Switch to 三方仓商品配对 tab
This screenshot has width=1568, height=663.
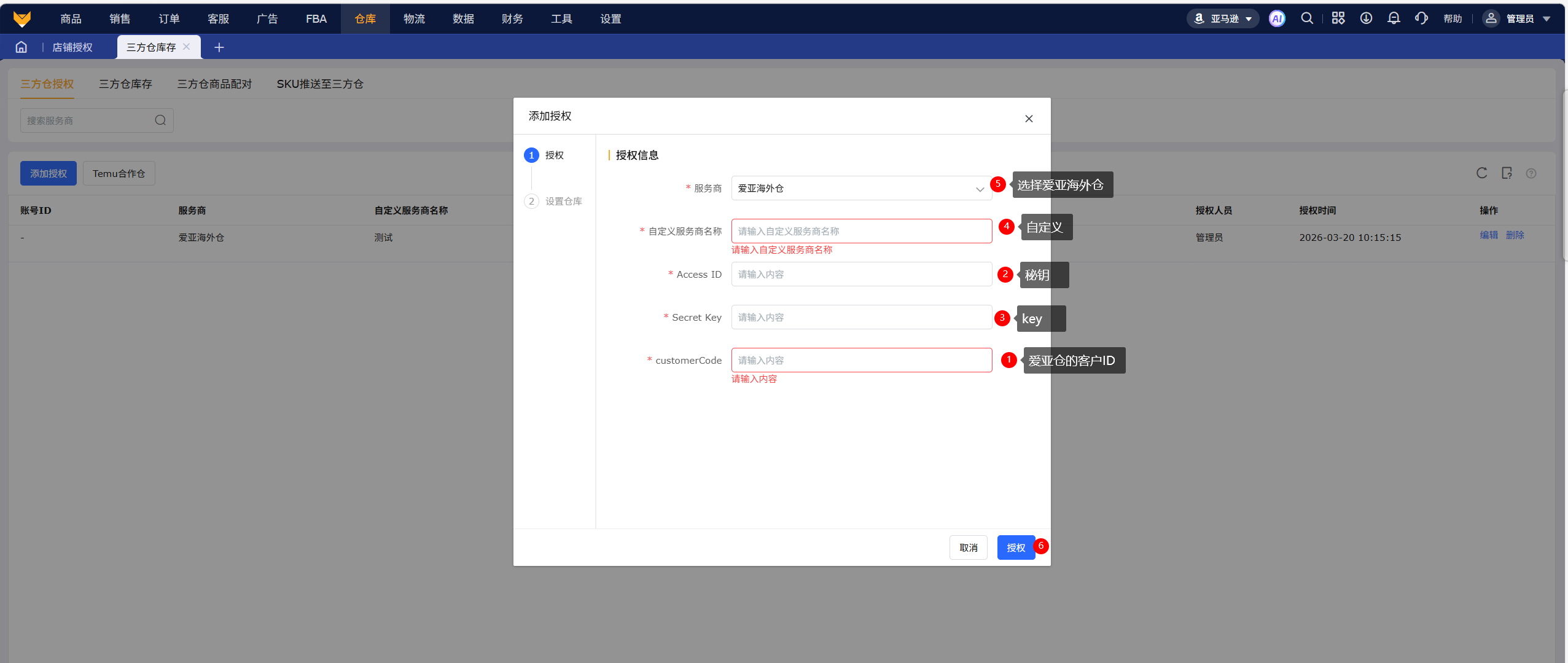tap(214, 84)
